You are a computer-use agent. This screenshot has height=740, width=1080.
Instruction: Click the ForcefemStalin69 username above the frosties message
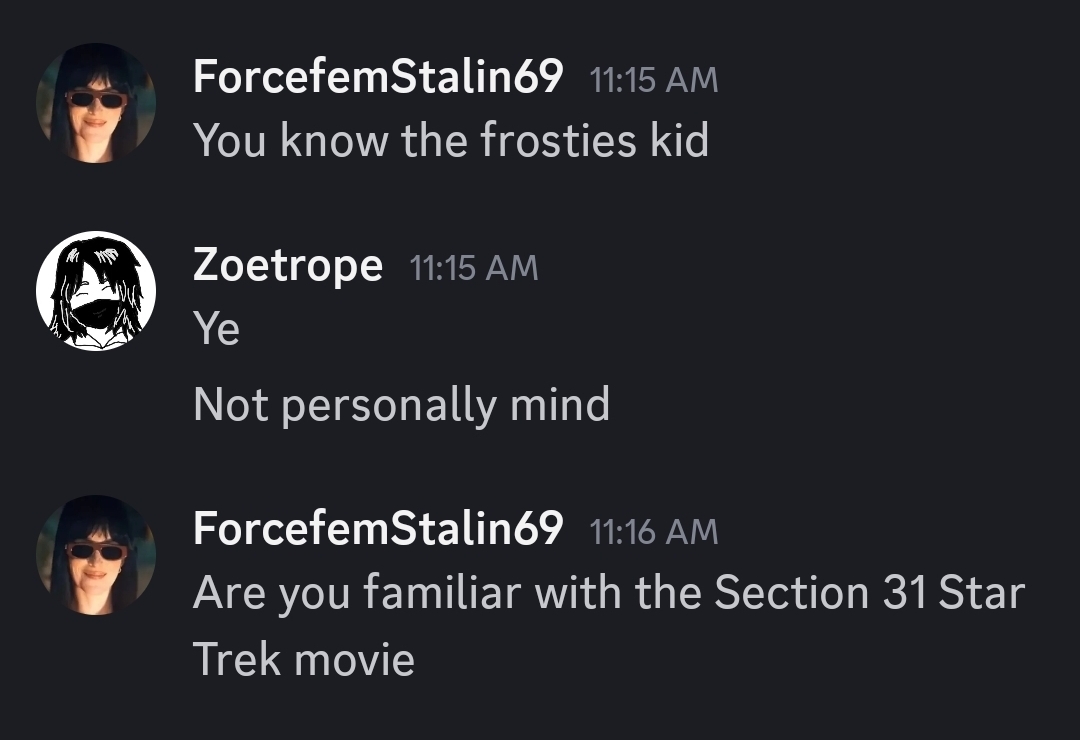coord(378,77)
